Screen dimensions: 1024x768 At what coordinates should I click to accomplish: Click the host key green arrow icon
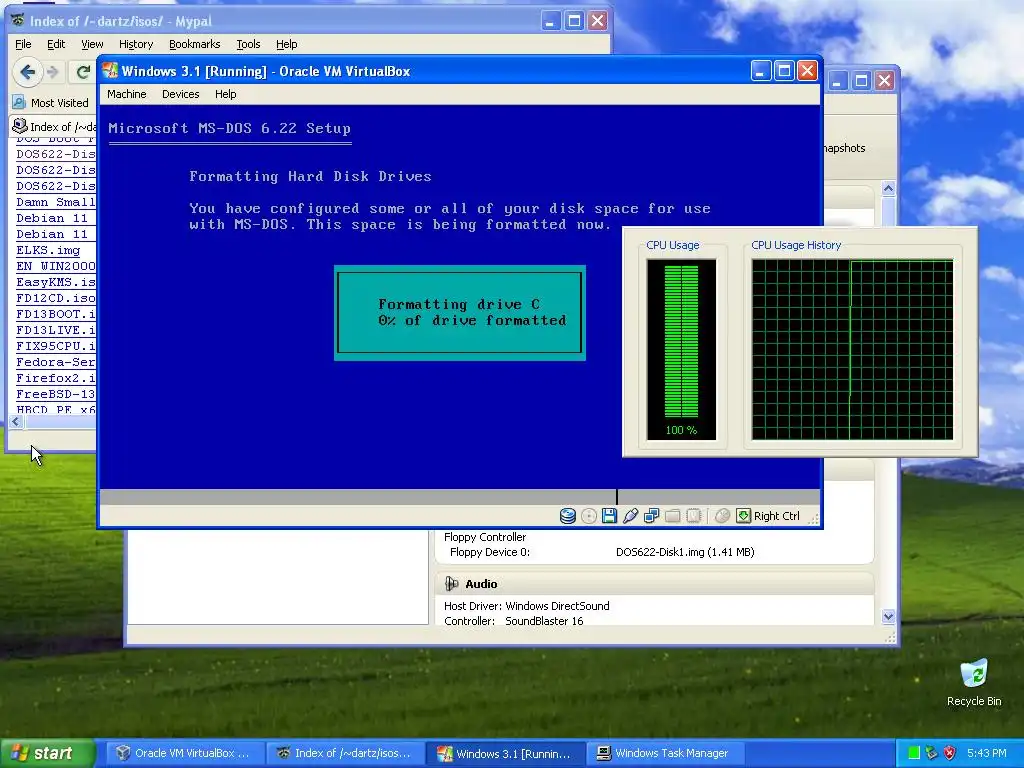pos(743,516)
